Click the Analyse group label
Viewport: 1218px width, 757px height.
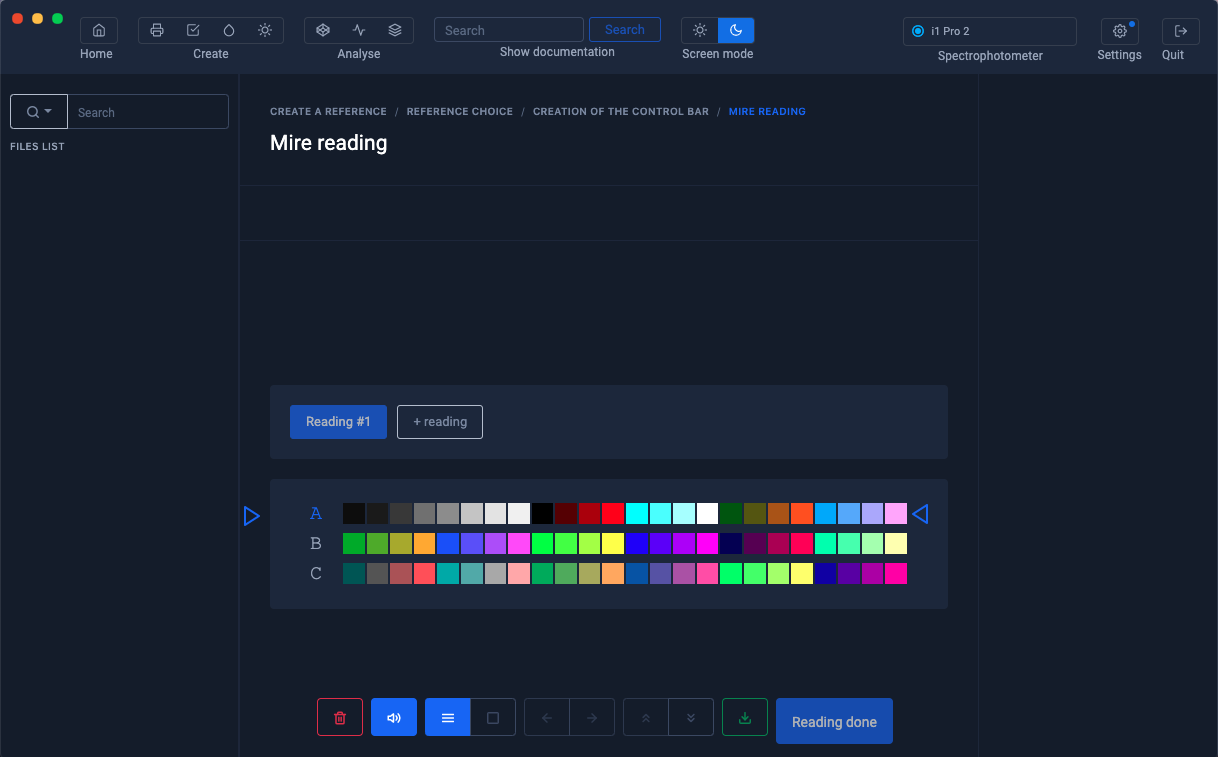(359, 54)
